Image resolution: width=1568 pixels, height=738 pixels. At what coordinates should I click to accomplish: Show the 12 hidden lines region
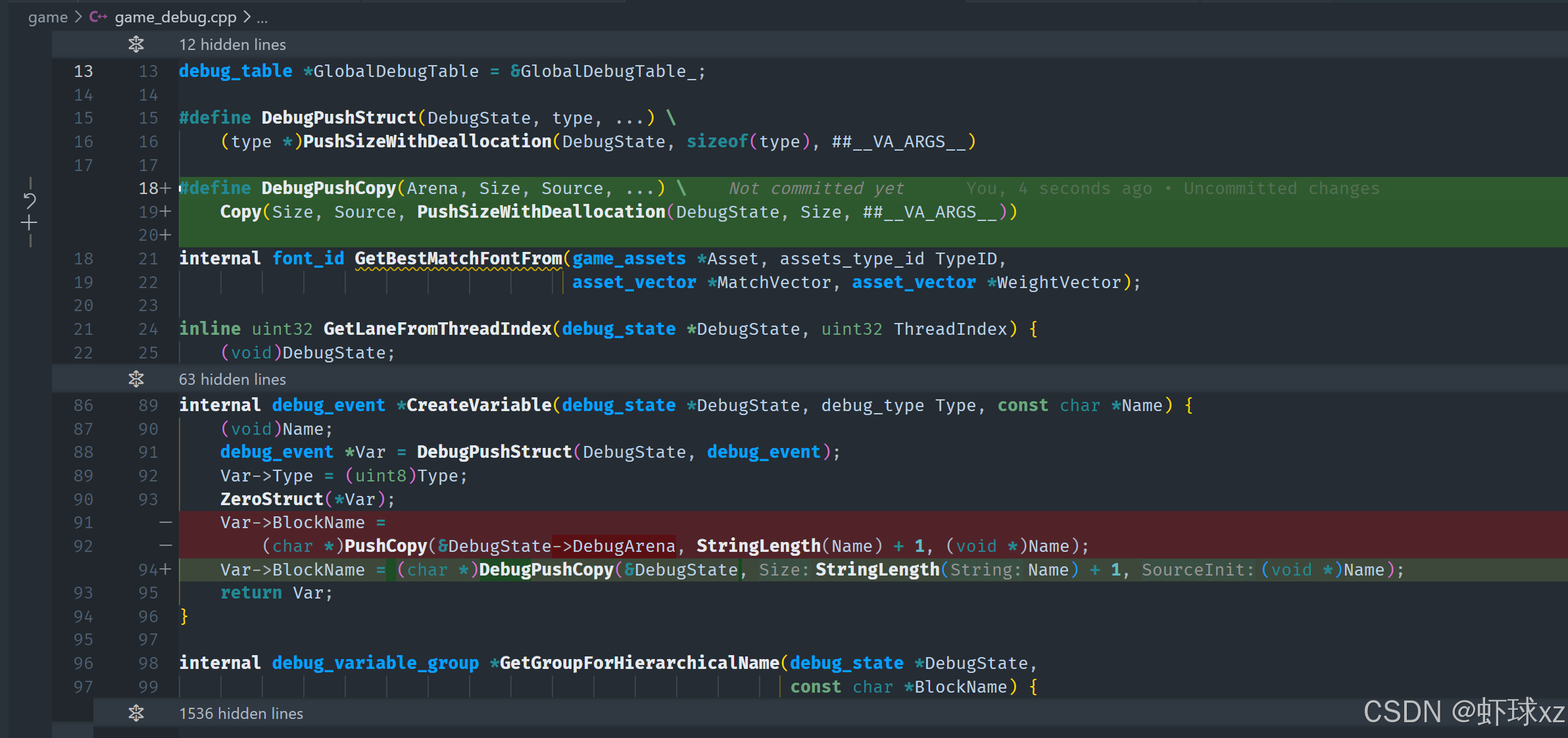click(232, 45)
